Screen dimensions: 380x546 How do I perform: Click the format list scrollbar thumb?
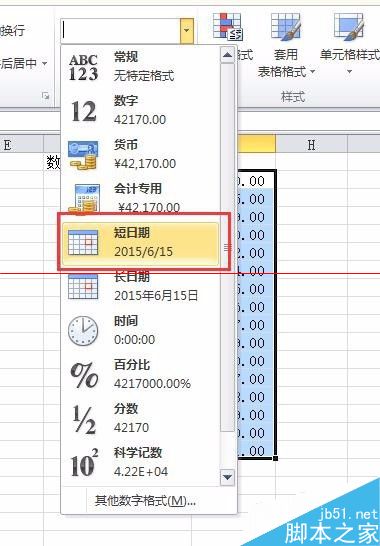227,247
